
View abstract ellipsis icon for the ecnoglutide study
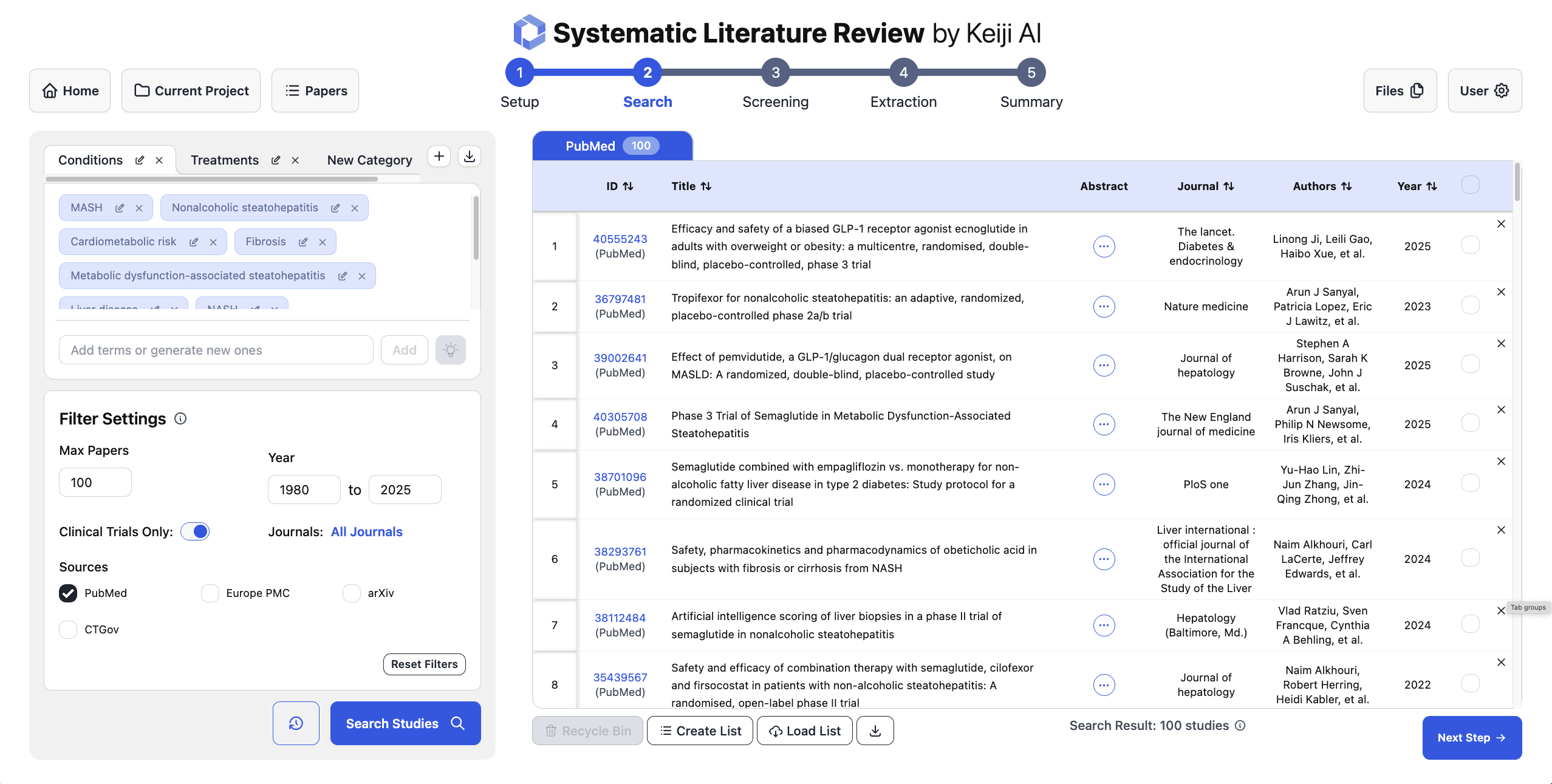[x=1104, y=246]
